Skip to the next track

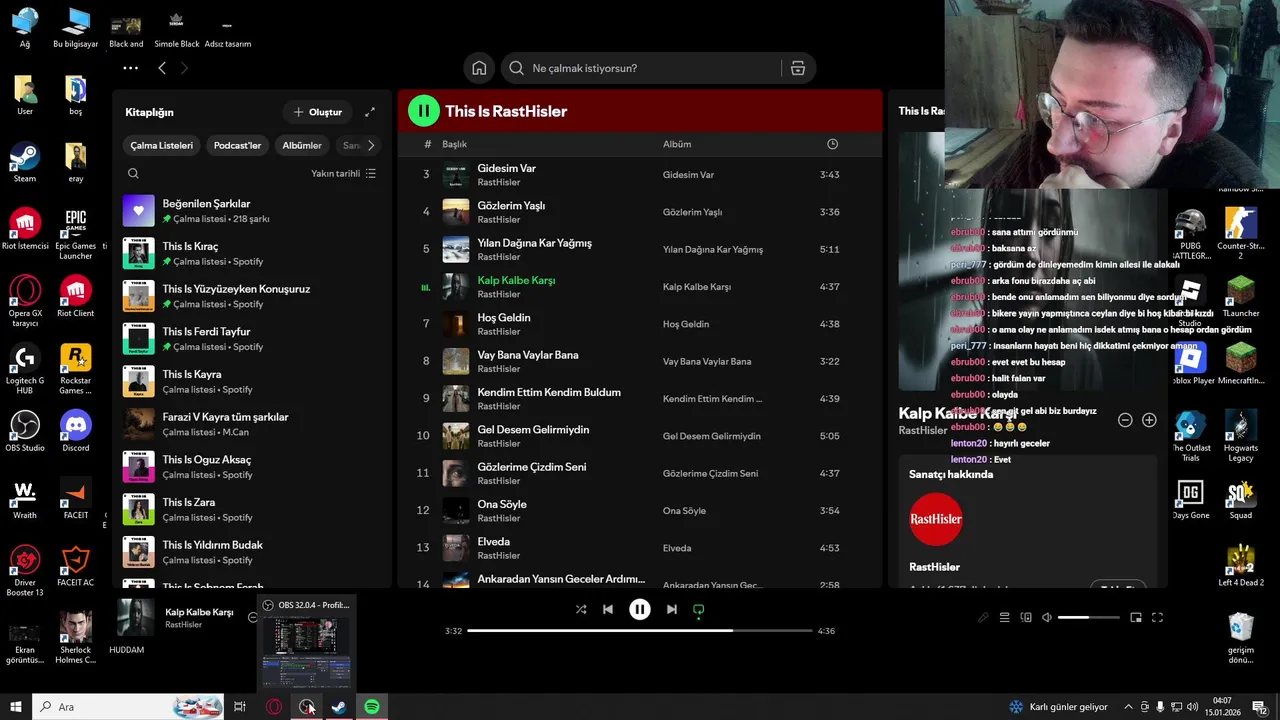672,609
